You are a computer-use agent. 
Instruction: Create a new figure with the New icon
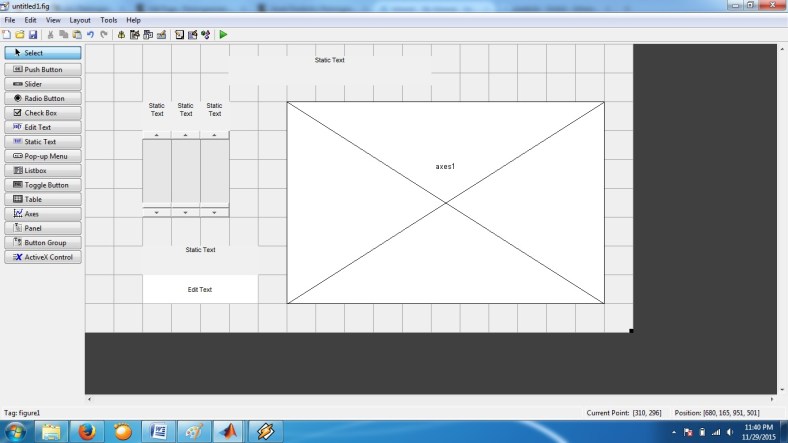(x=7, y=34)
